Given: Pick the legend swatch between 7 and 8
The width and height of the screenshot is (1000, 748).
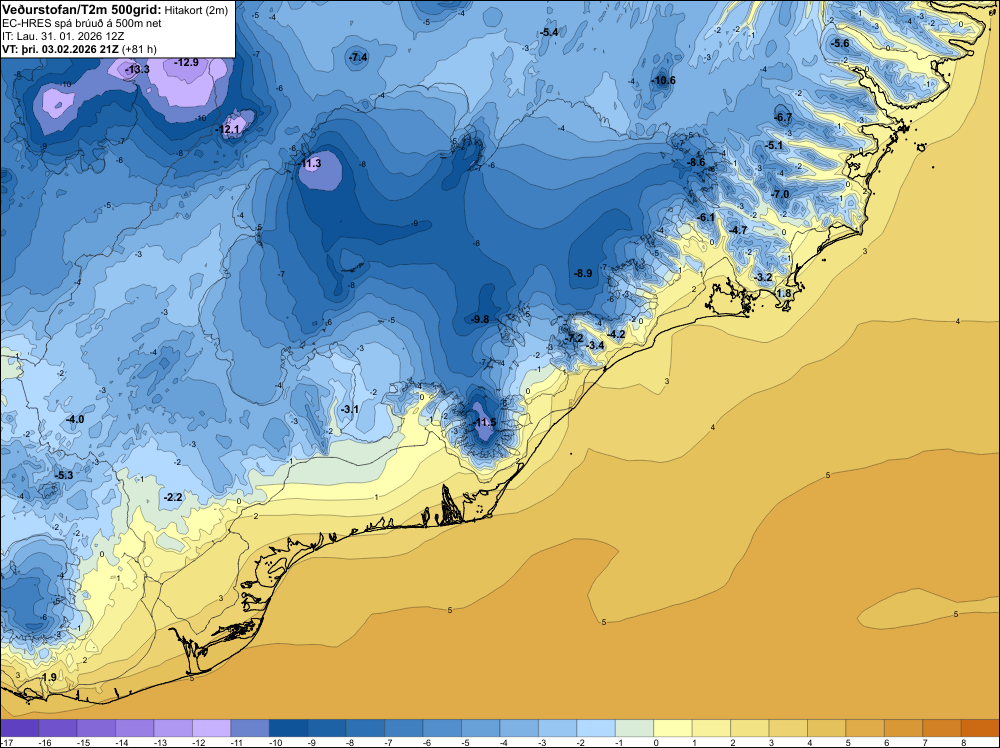Looking at the screenshot, I should click(942, 728).
